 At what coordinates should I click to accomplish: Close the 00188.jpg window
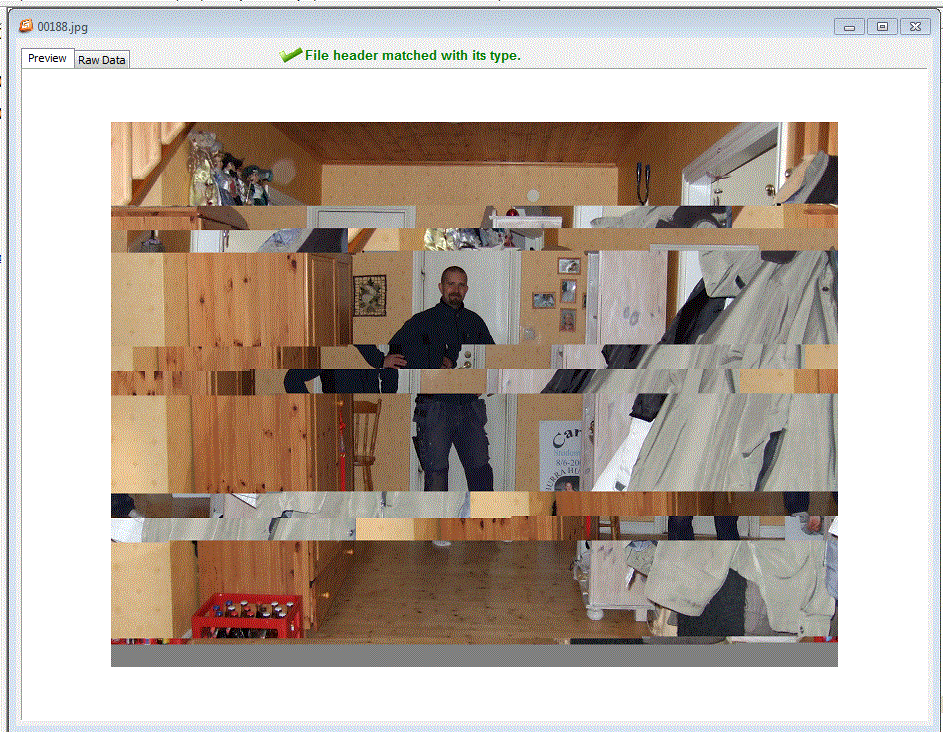[x=915, y=26]
